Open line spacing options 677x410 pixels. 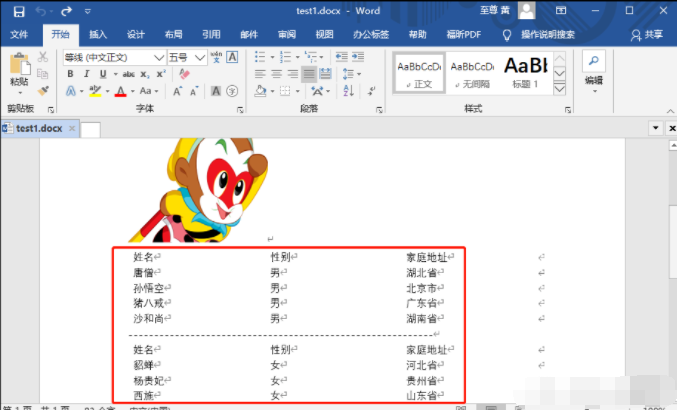[x=349, y=74]
